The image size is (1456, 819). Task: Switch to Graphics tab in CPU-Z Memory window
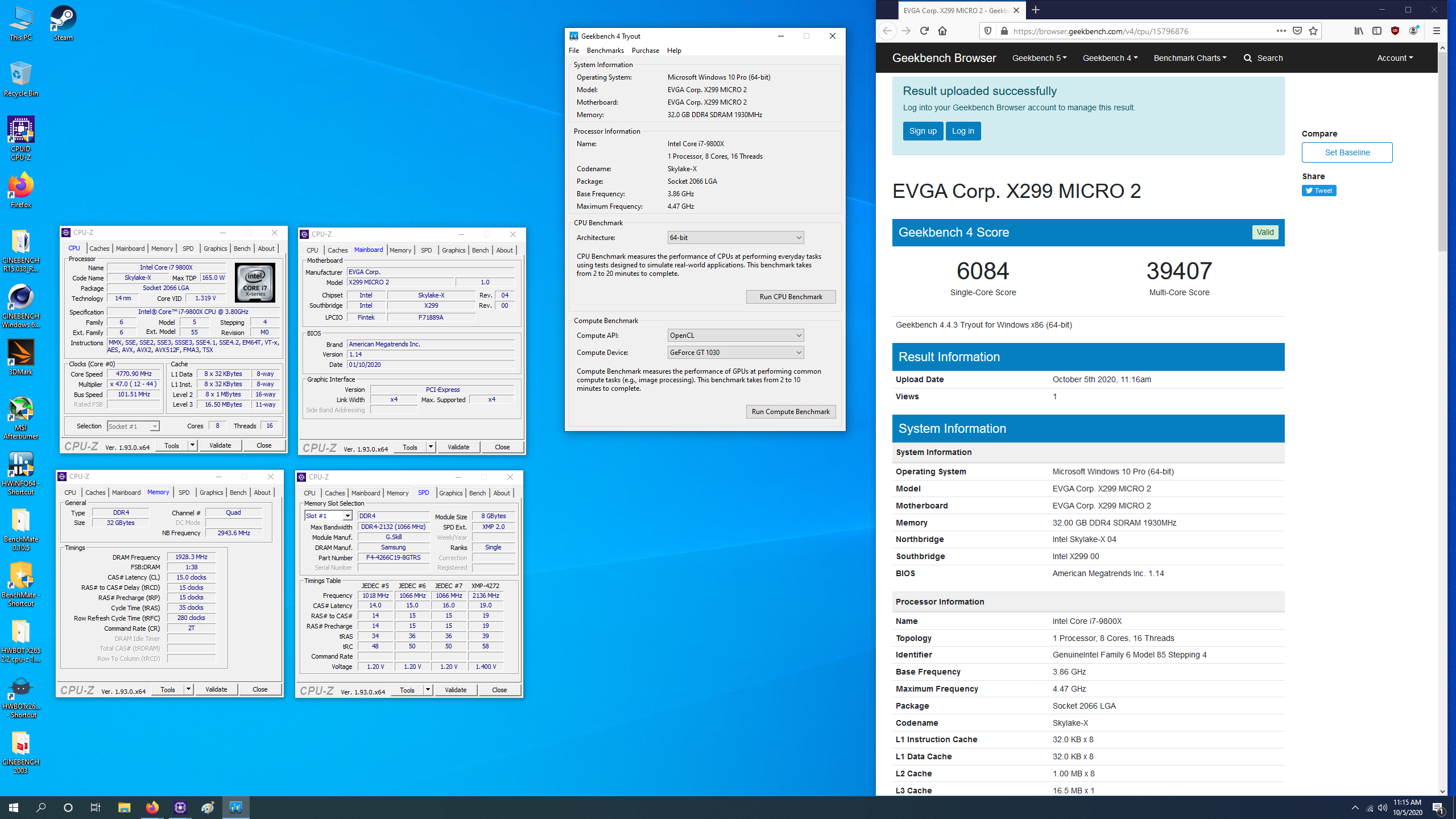click(211, 493)
